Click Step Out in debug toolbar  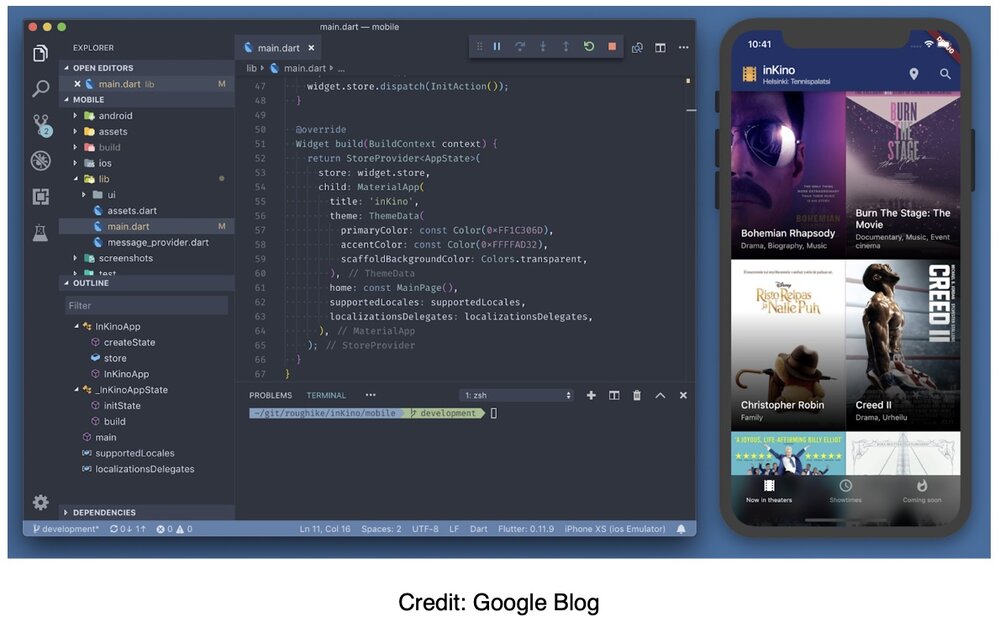pyautogui.click(x=566, y=47)
